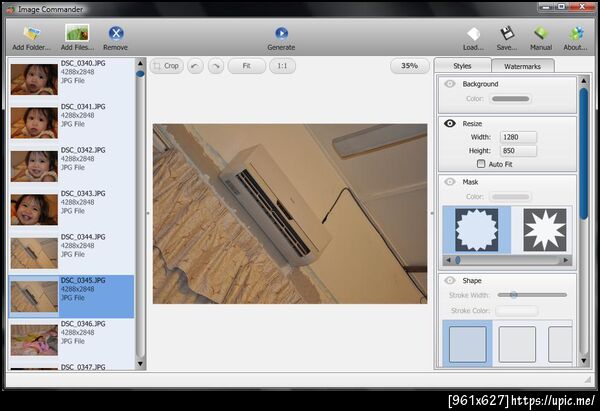Toggle the Shape effect eye icon

(450, 281)
